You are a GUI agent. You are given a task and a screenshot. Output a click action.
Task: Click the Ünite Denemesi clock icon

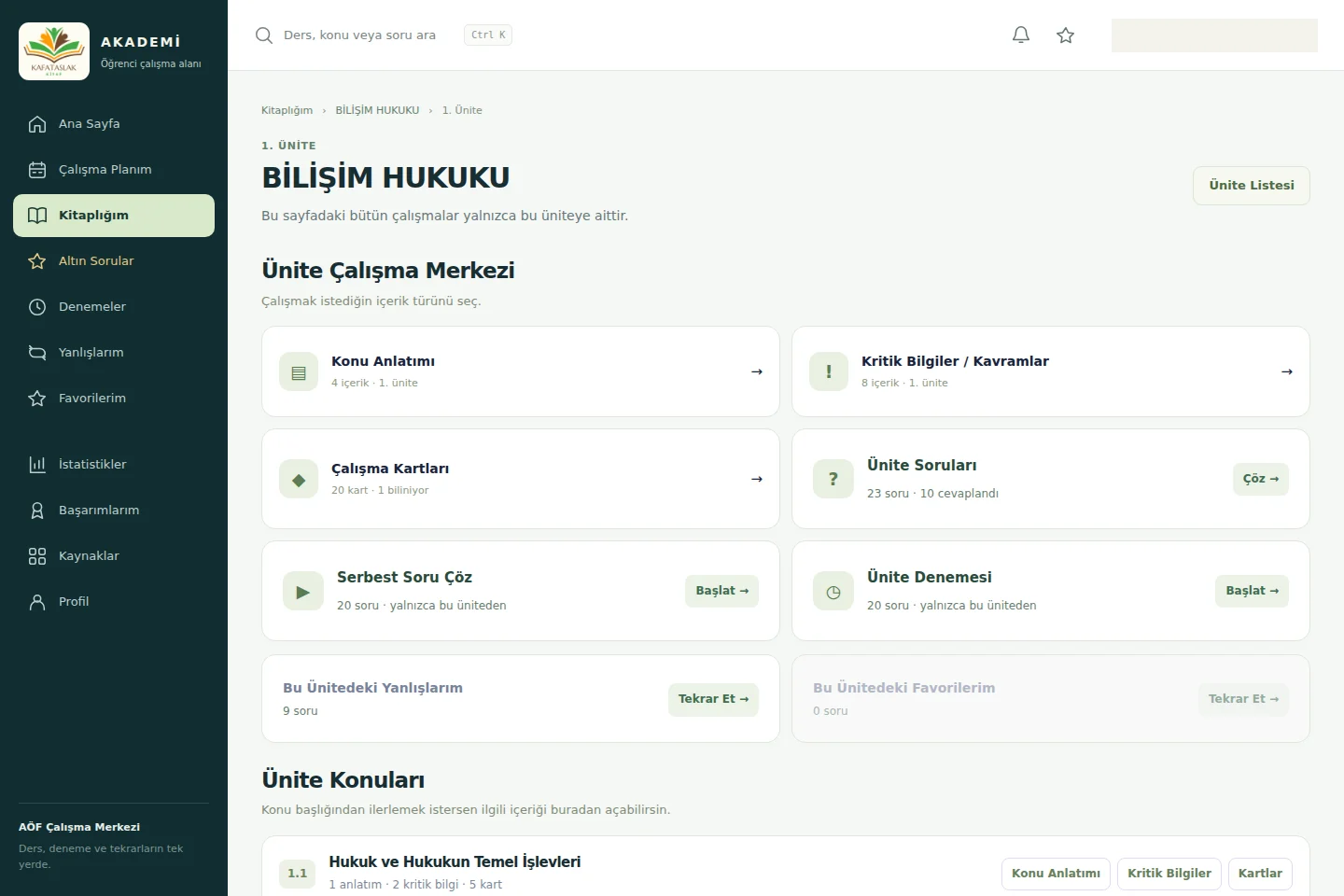click(x=833, y=591)
